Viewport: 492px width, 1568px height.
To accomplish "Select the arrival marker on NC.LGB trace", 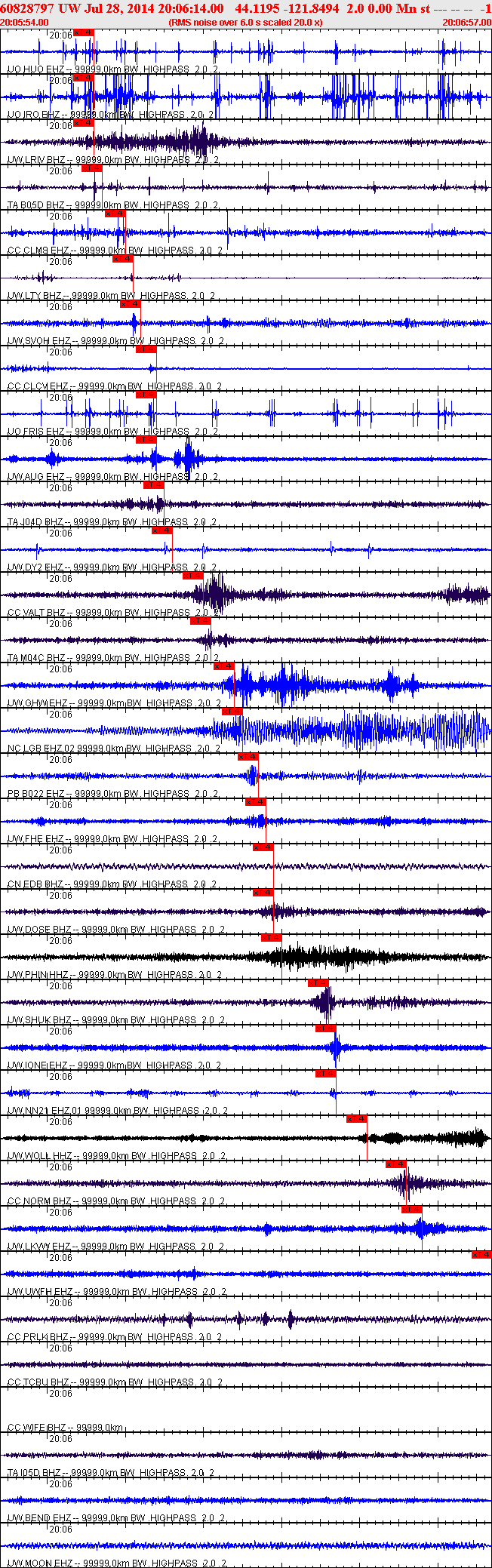I will (232, 712).
